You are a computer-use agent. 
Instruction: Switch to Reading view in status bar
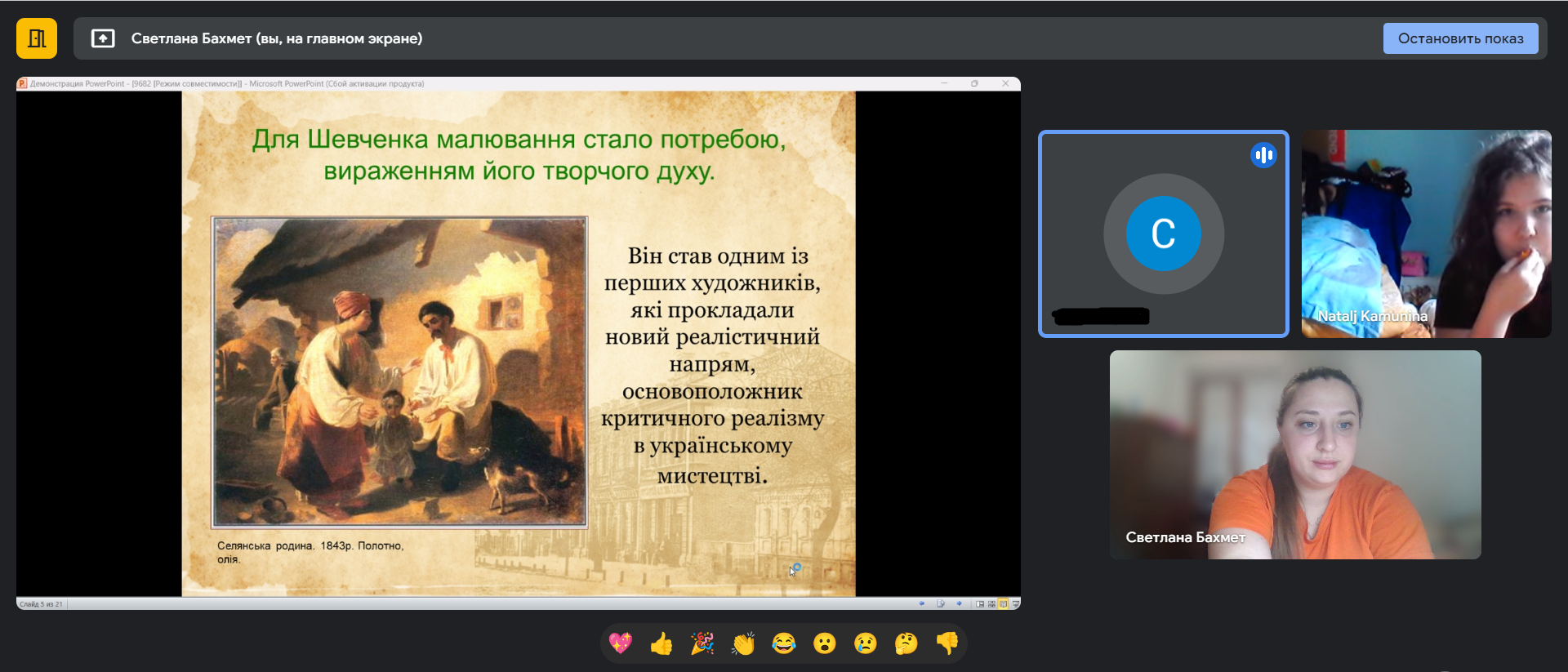click(x=1003, y=604)
